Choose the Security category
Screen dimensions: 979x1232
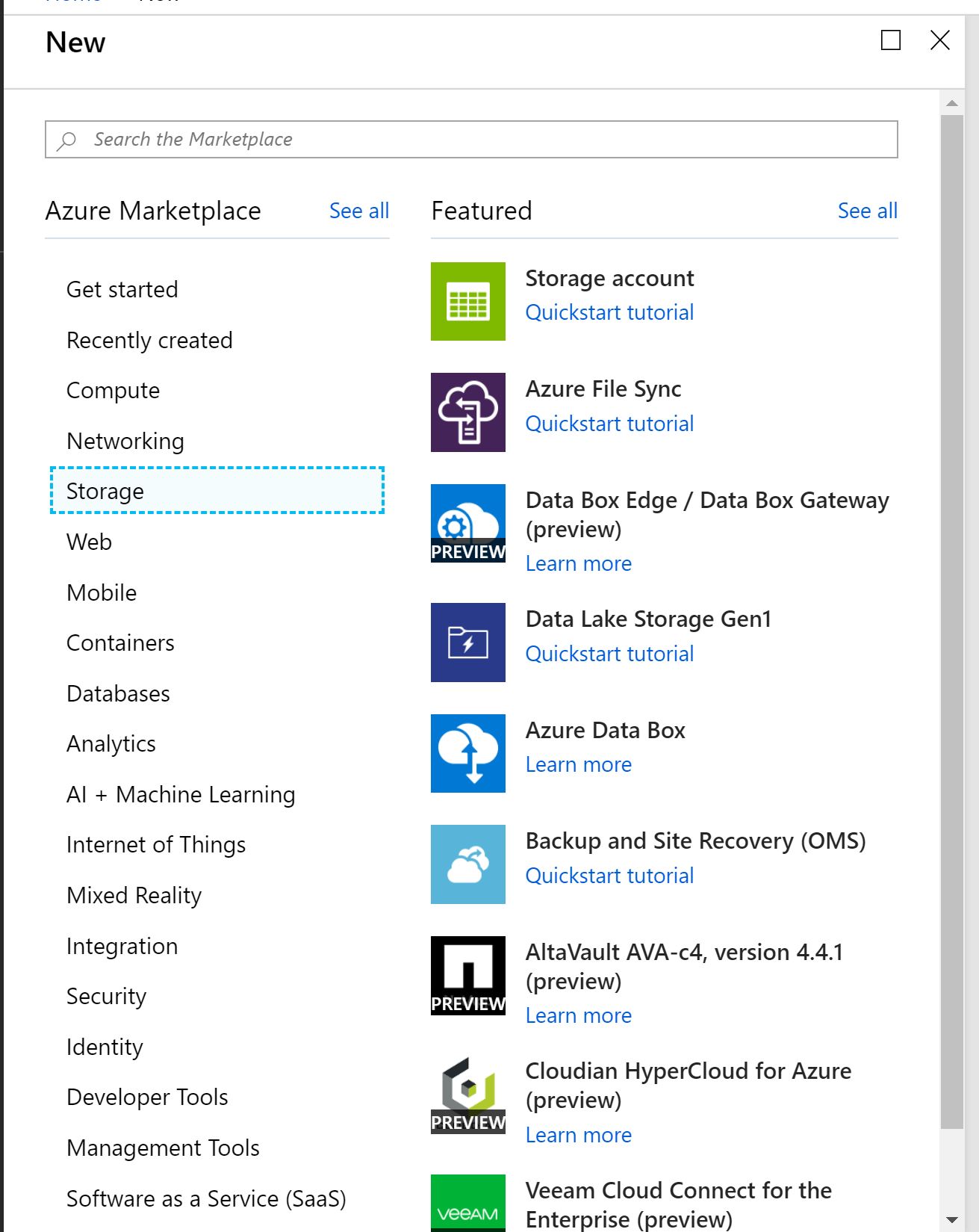pyautogui.click(x=107, y=996)
